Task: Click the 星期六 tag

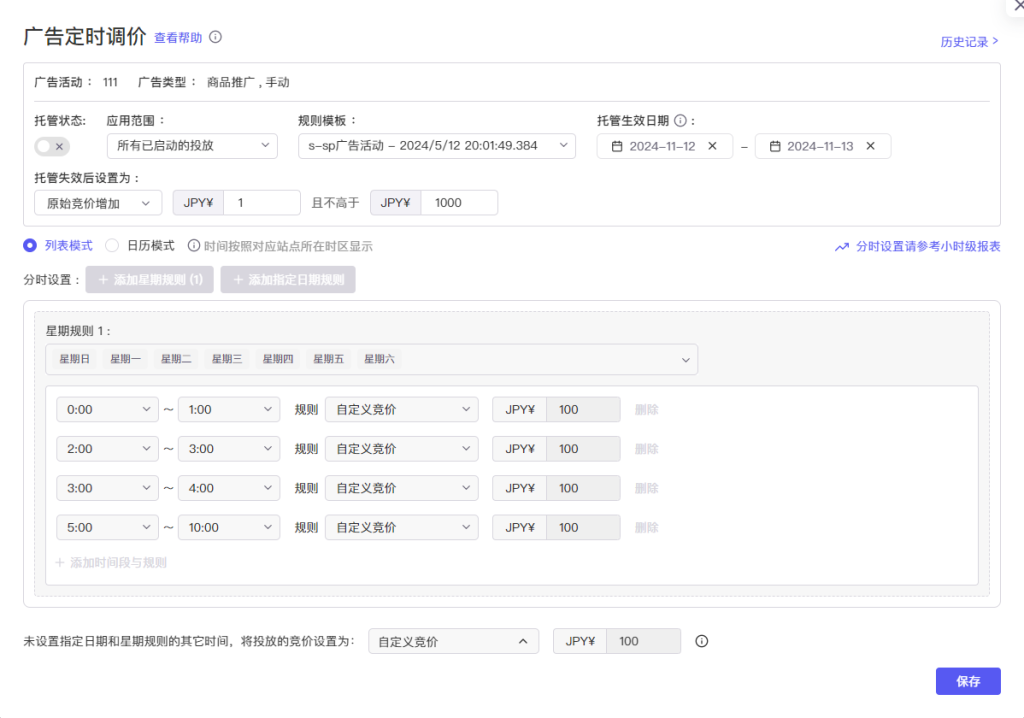Action: 379,359
